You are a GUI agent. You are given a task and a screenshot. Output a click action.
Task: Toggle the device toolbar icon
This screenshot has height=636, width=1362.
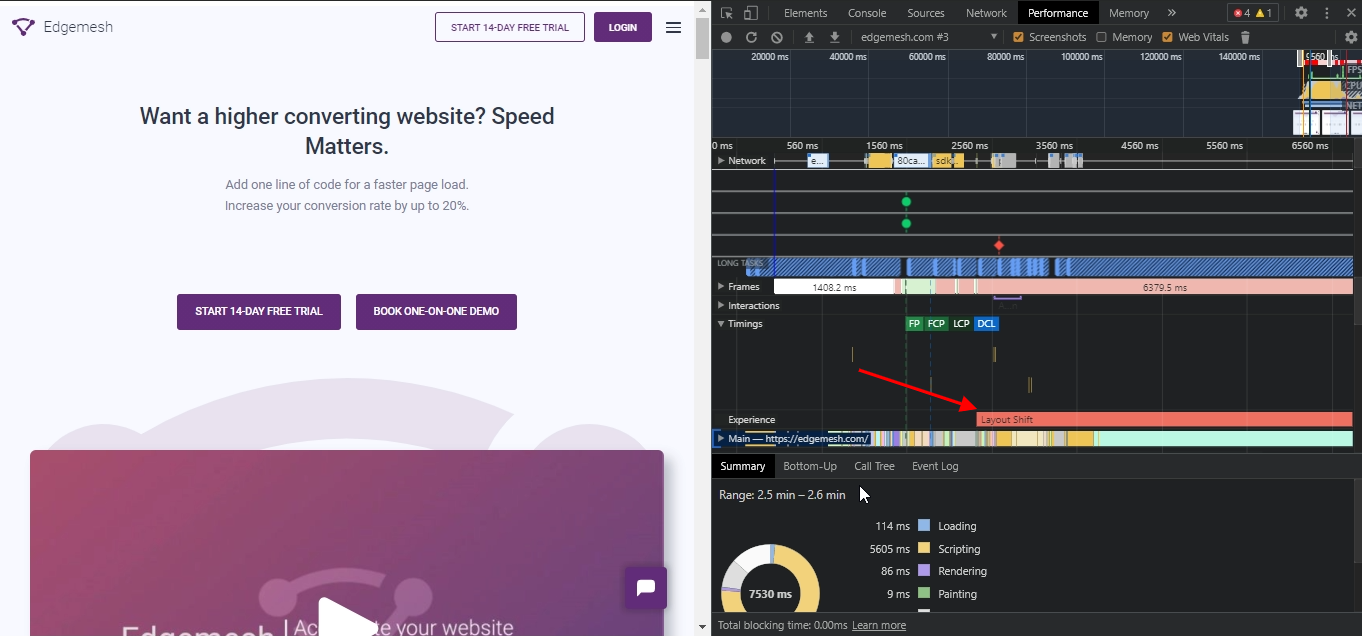click(x=751, y=13)
